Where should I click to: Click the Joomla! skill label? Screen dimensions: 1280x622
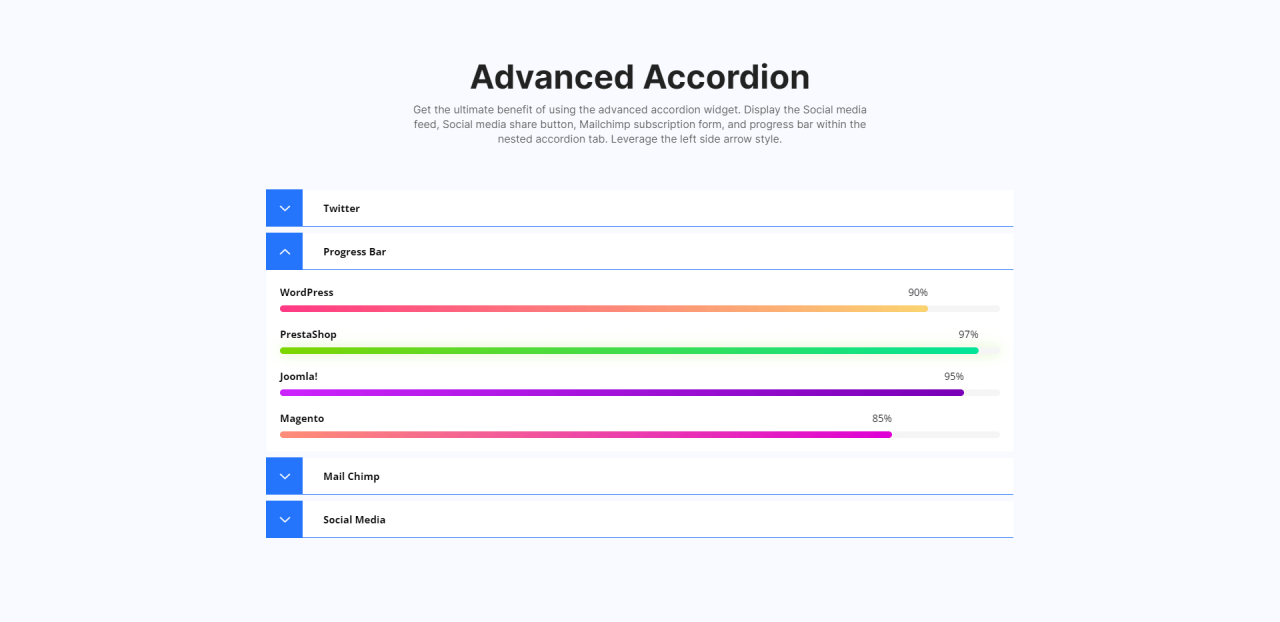pos(298,377)
